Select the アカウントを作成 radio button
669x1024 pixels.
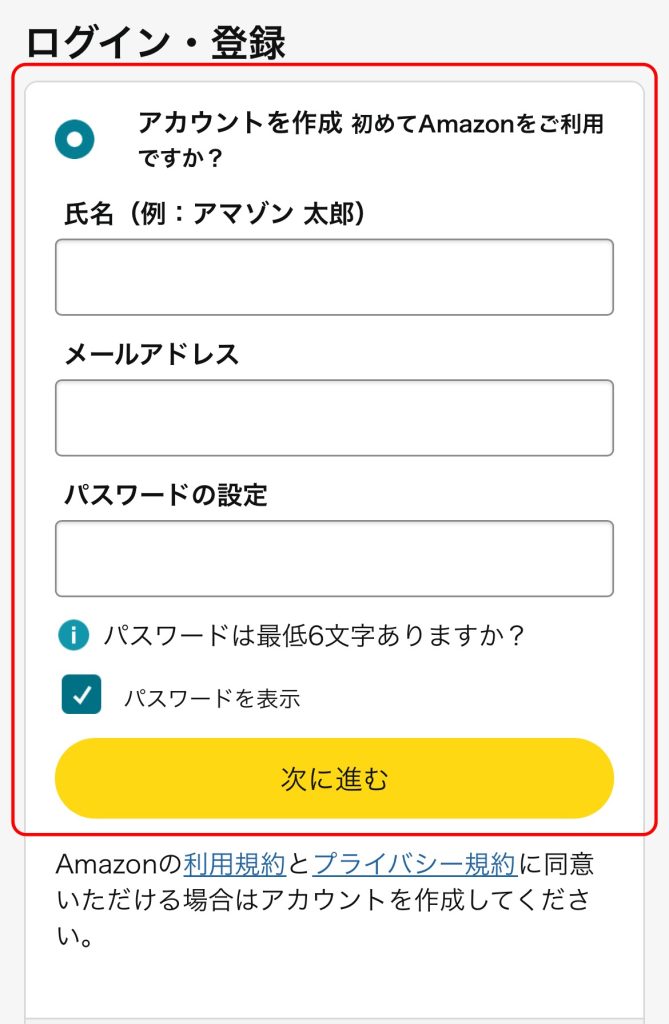click(74, 139)
